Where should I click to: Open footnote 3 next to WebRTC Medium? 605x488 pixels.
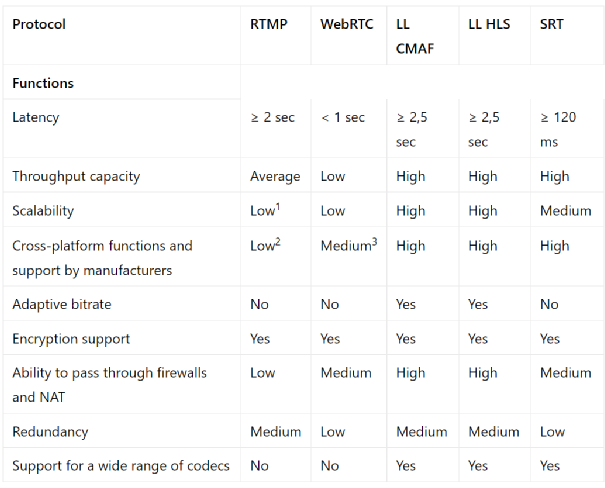click(373, 242)
